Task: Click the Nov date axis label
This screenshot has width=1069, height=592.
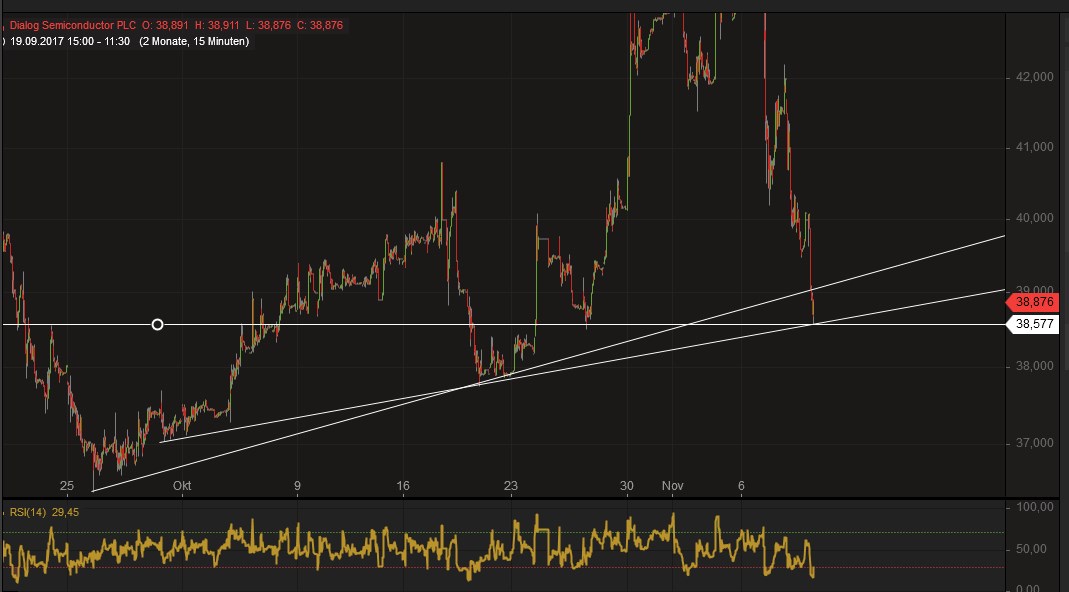Action: [x=672, y=486]
